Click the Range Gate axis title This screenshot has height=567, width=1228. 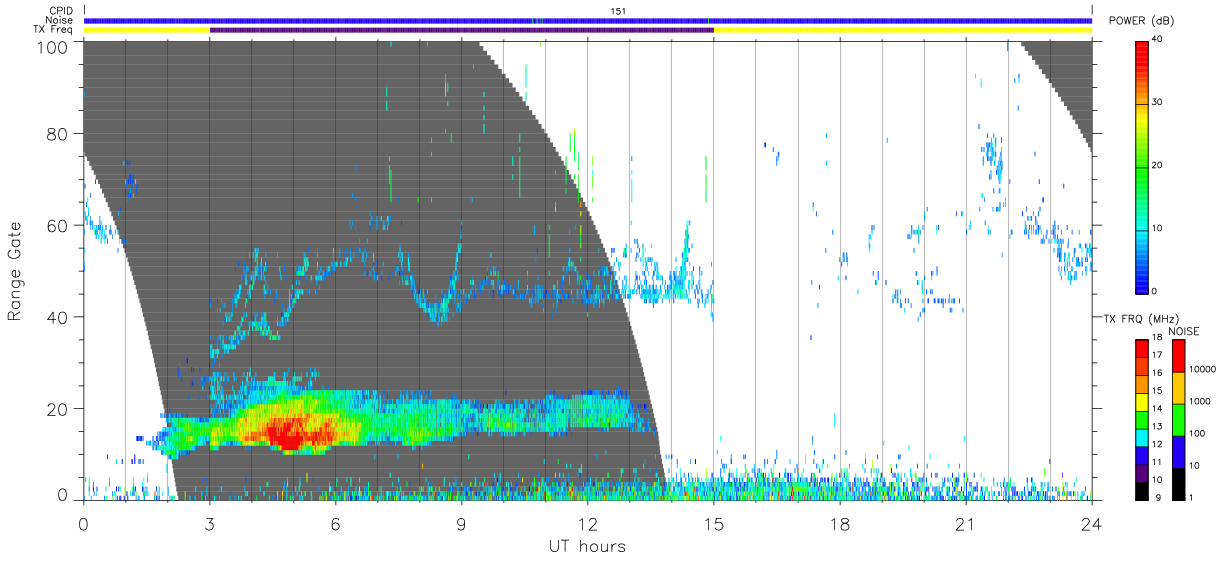(x=15, y=271)
